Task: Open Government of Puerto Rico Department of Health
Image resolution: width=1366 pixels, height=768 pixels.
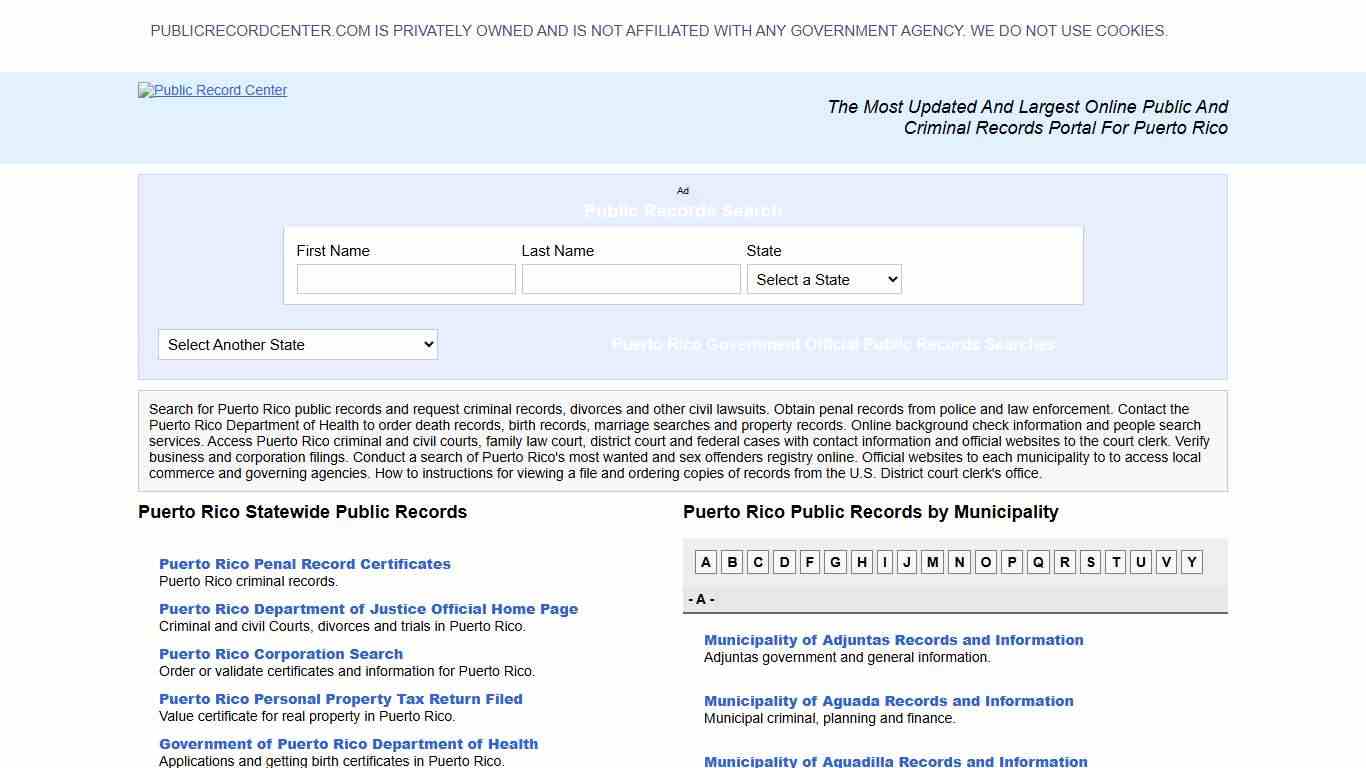Action: [x=348, y=743]
